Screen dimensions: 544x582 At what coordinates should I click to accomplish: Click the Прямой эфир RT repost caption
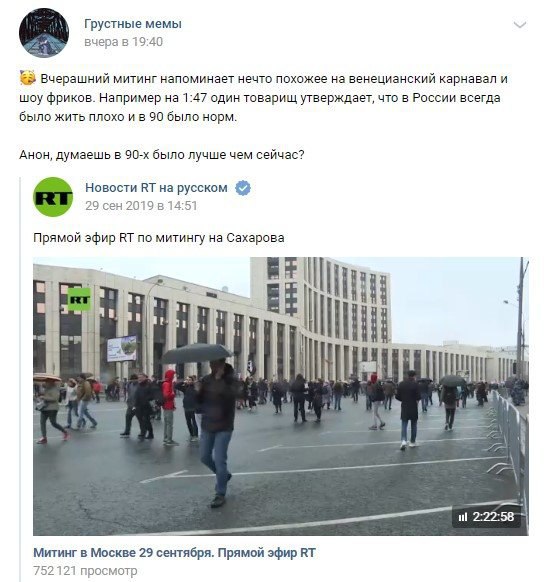(x=158, y=238)
